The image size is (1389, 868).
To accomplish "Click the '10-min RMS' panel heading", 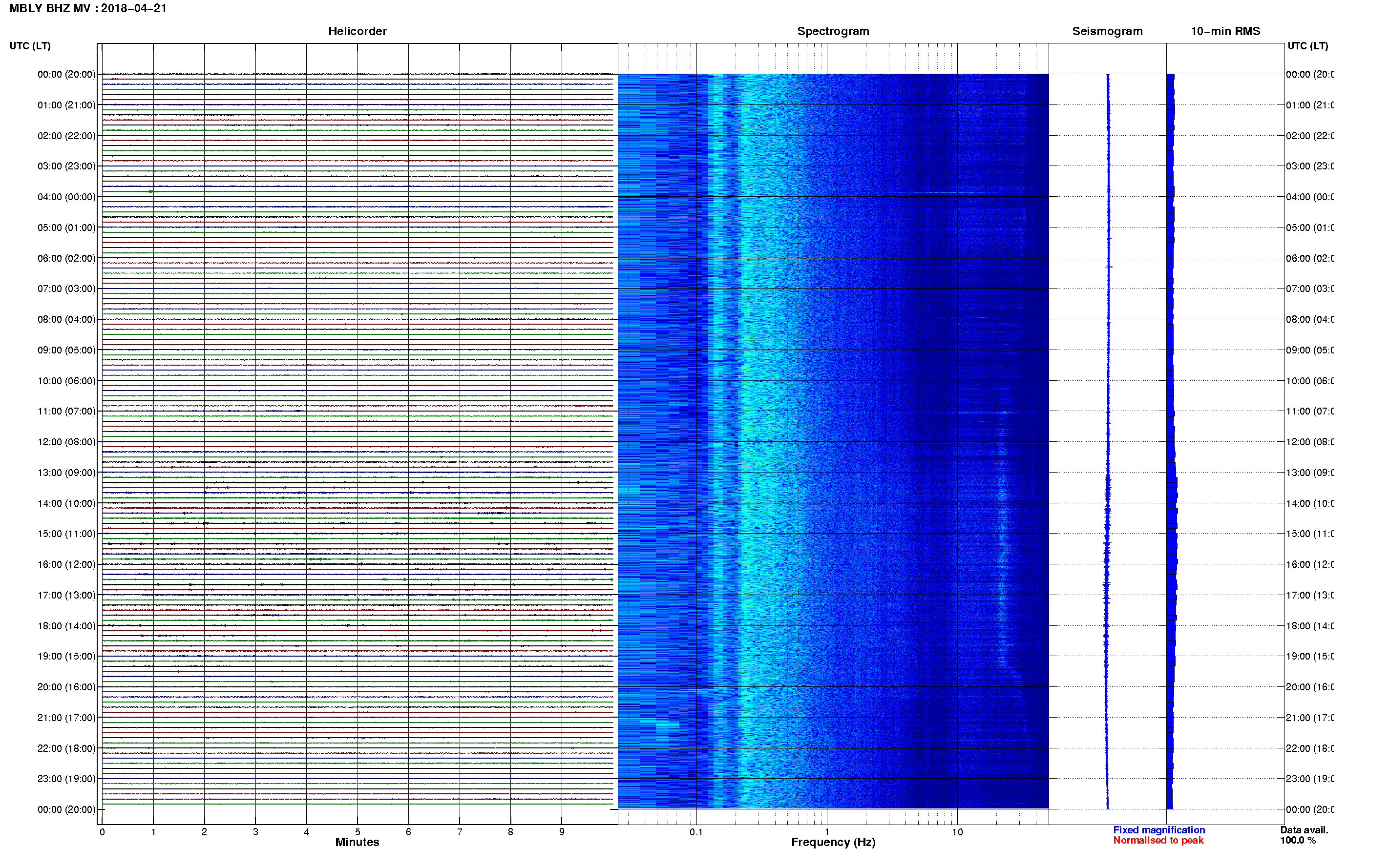I will tap(1225, 32).
